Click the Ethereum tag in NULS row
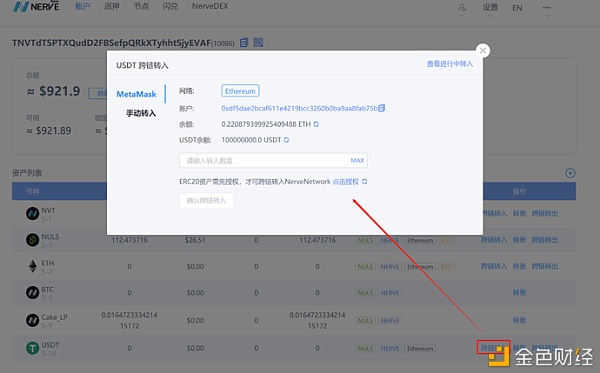Image resolution: width=600 pixels, height=373 pixels. (x=420, y=241)
